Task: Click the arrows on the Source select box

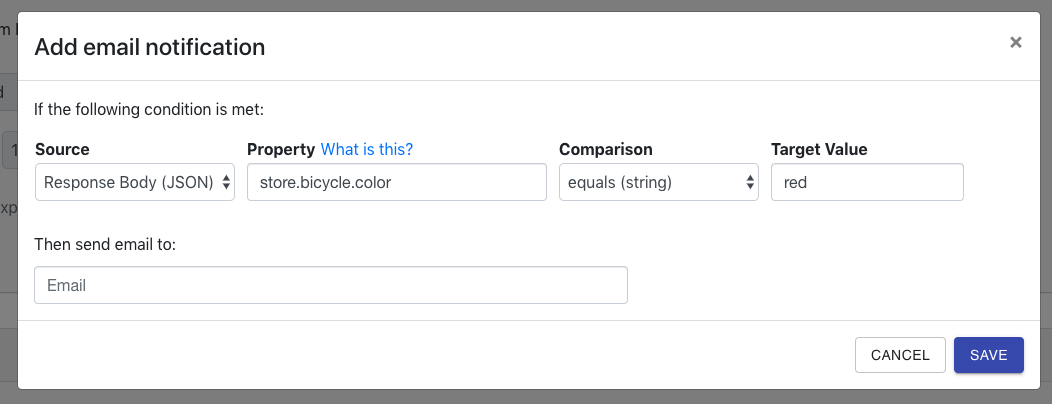Action: tap(225, 183)
